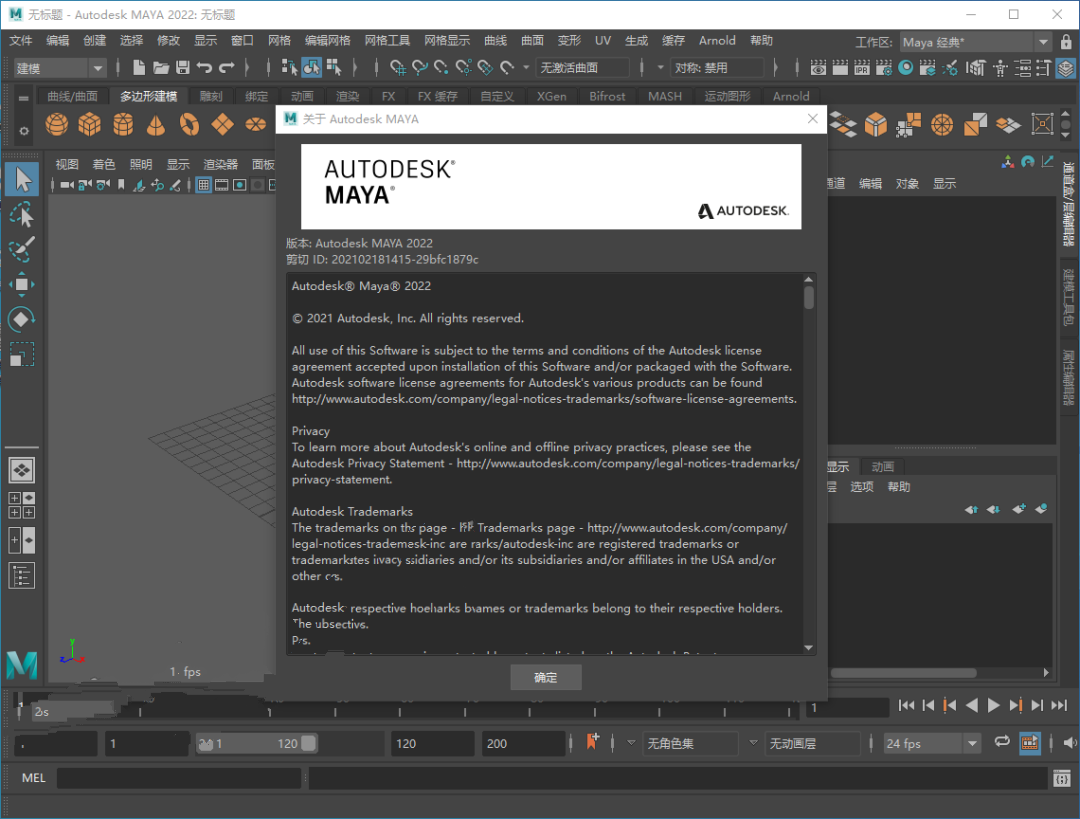
Task: Create a polygon cube from the shelf
Action: tap(90, 125)
